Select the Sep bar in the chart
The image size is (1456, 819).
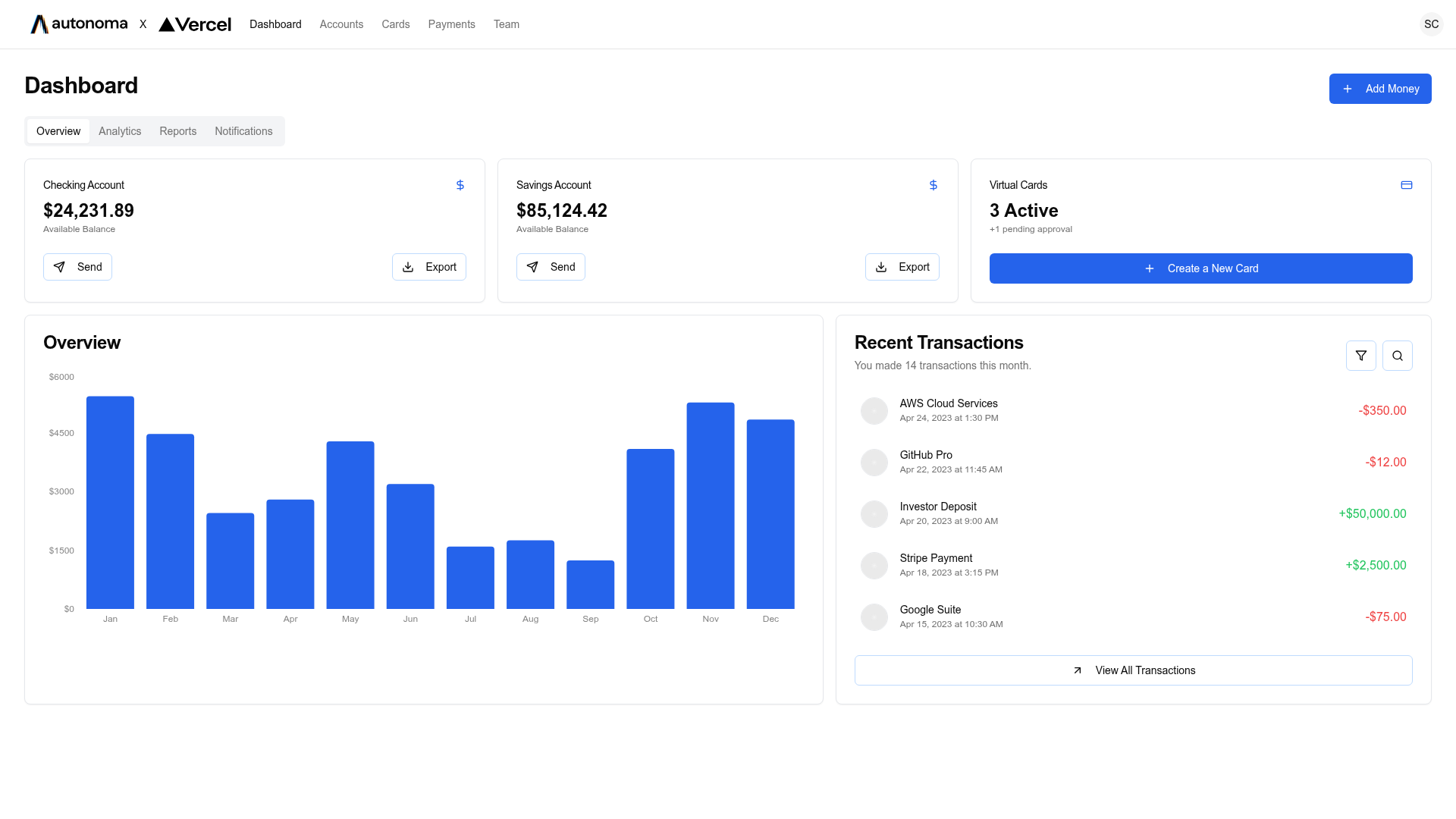[591, 585]
